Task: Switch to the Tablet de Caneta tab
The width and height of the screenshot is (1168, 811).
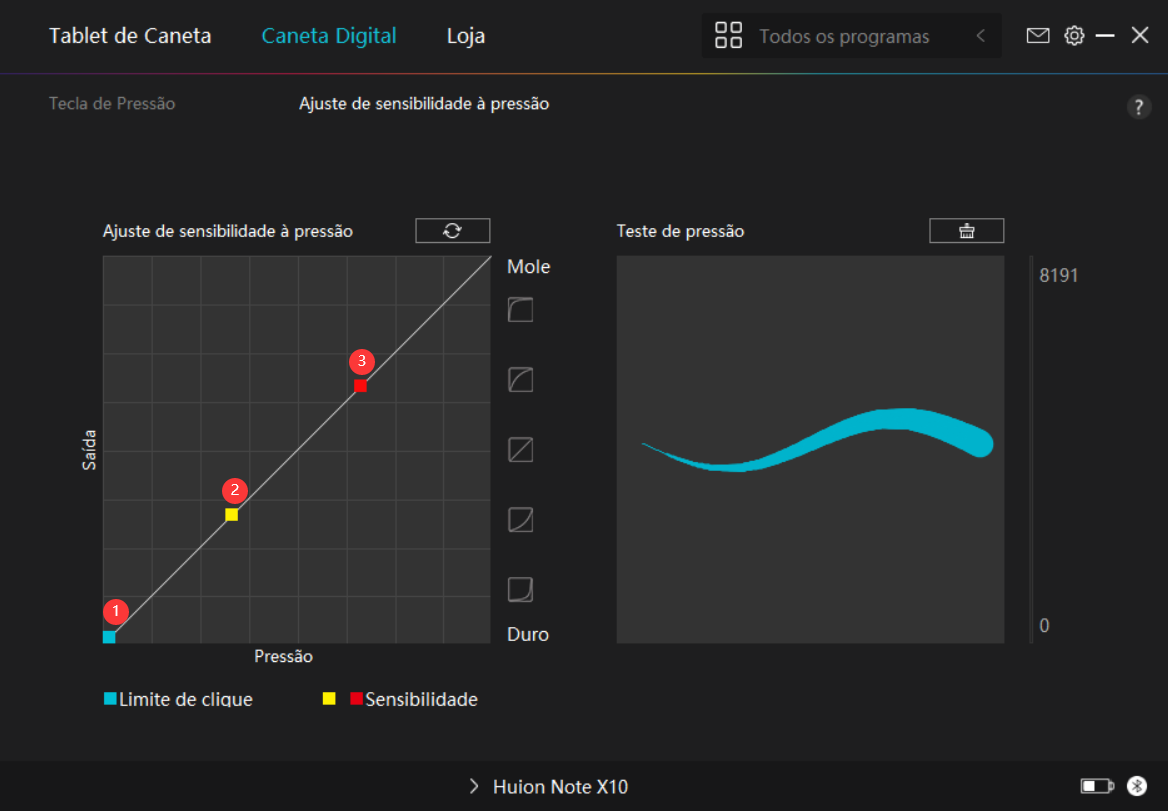Action: point(130,36)
